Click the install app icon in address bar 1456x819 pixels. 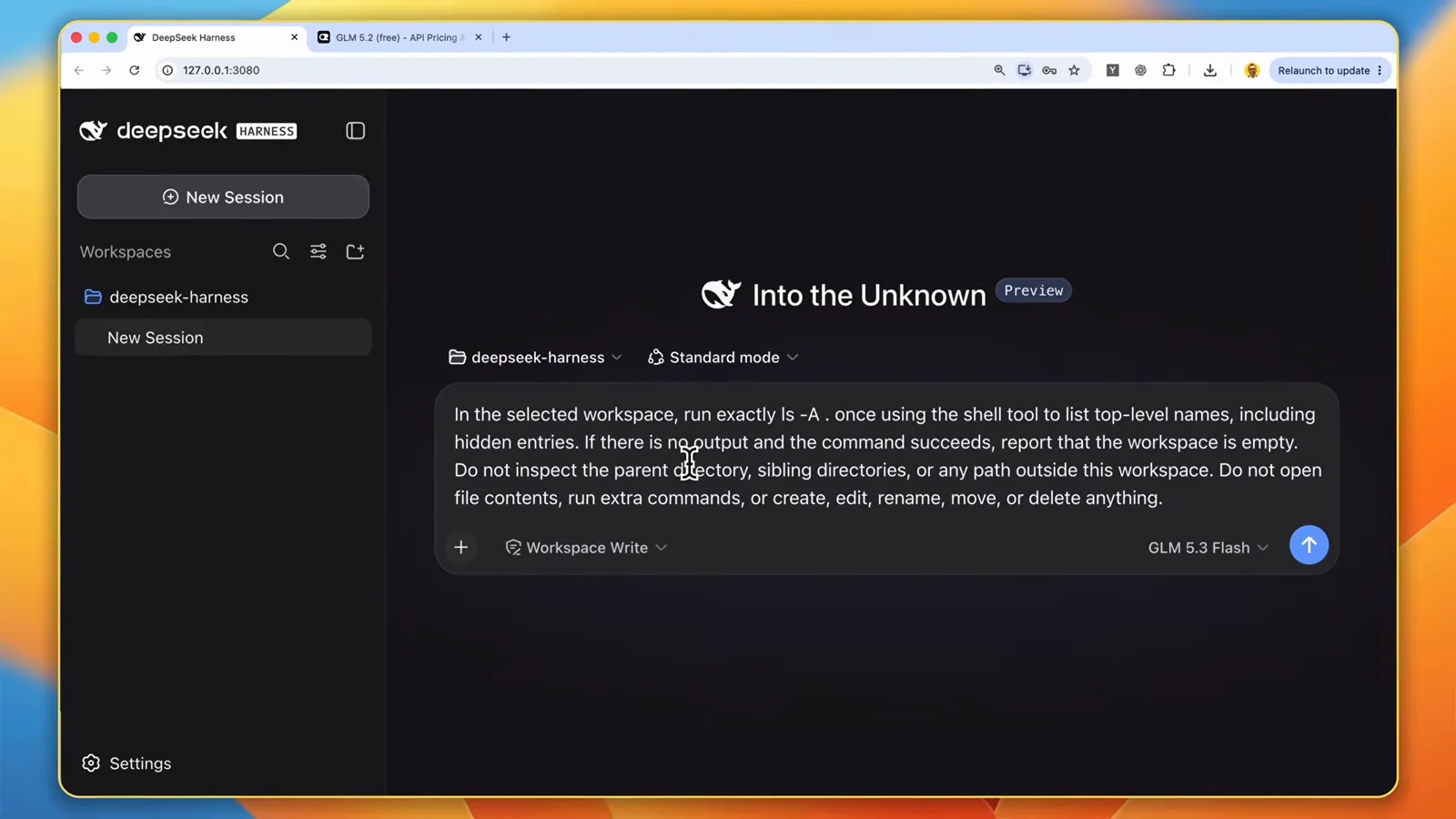click(x=1025, y=70)
